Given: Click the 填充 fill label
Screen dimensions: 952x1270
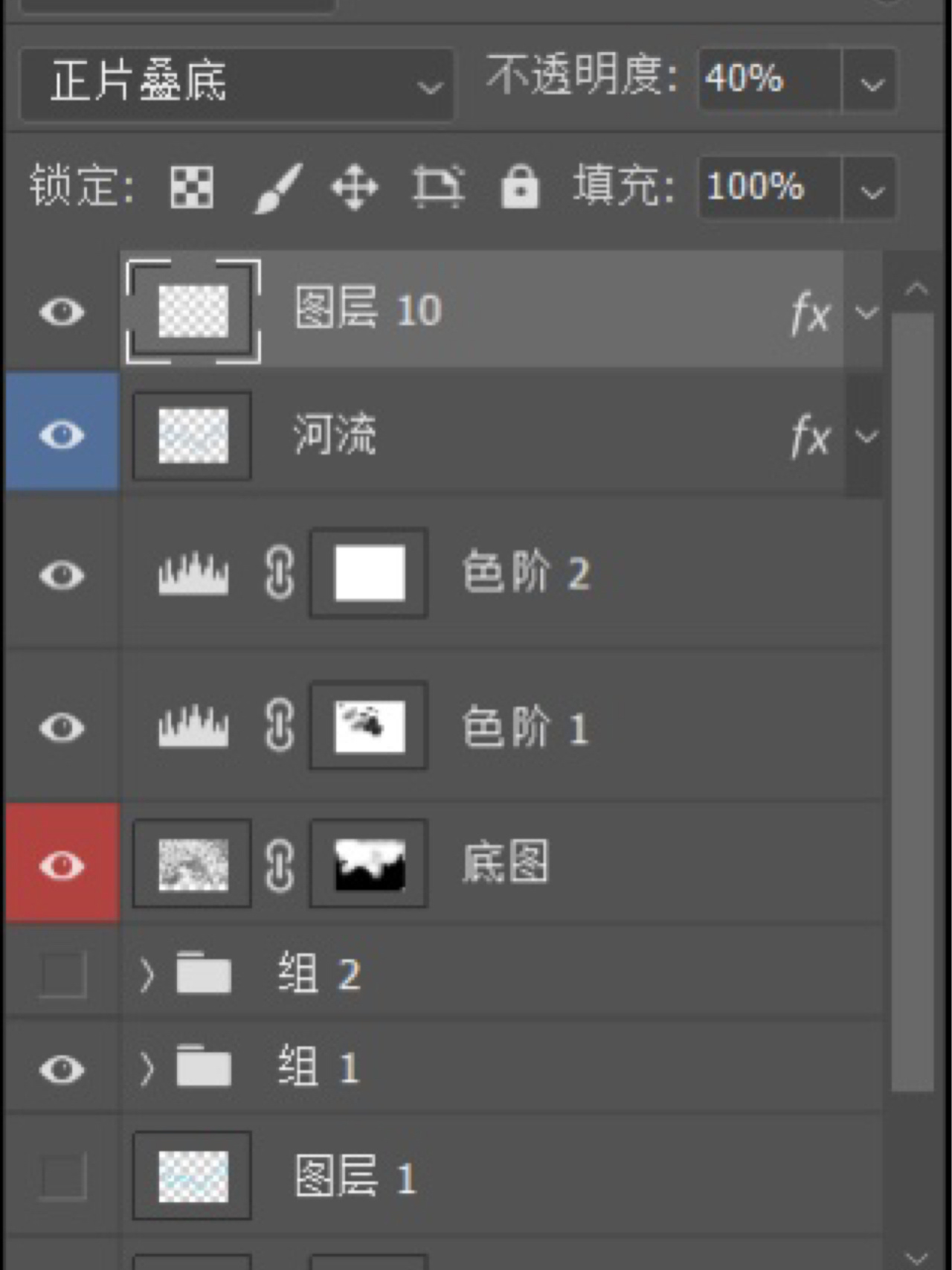Looking at the screenshot, I should [623, 185].
